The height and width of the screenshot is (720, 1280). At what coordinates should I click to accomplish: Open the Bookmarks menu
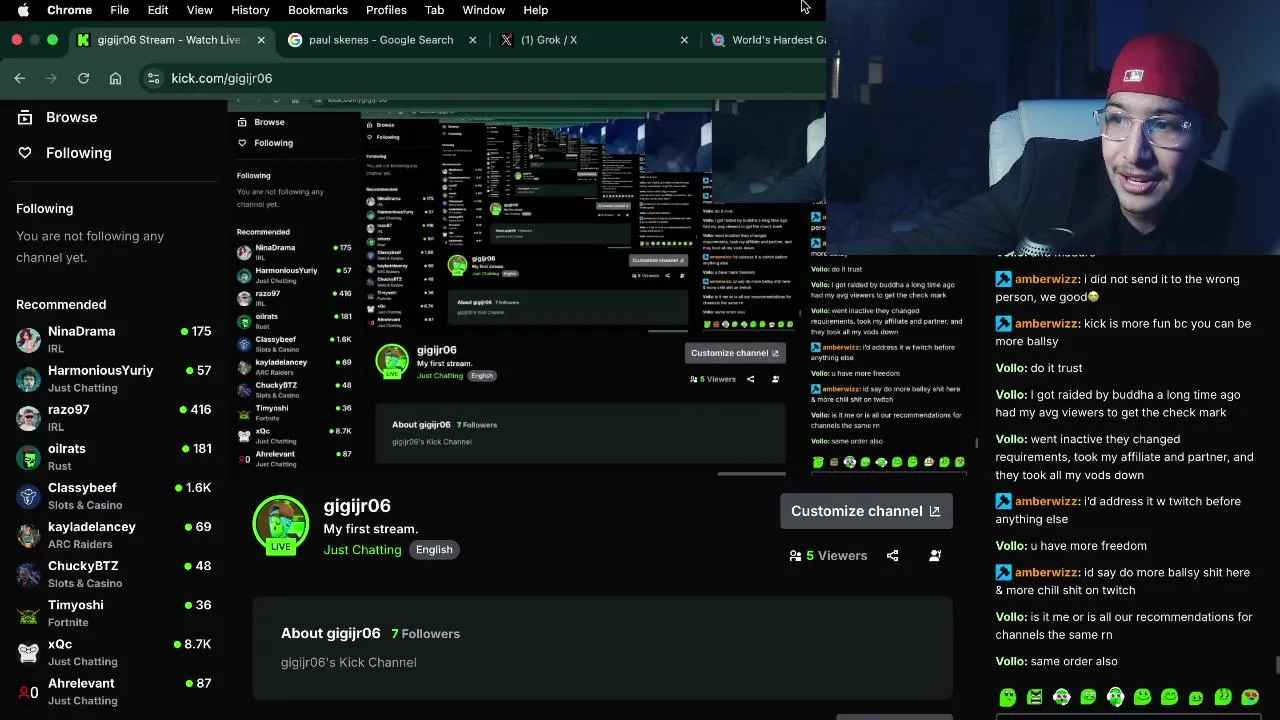pyautogui.click(x=318, y=10)
